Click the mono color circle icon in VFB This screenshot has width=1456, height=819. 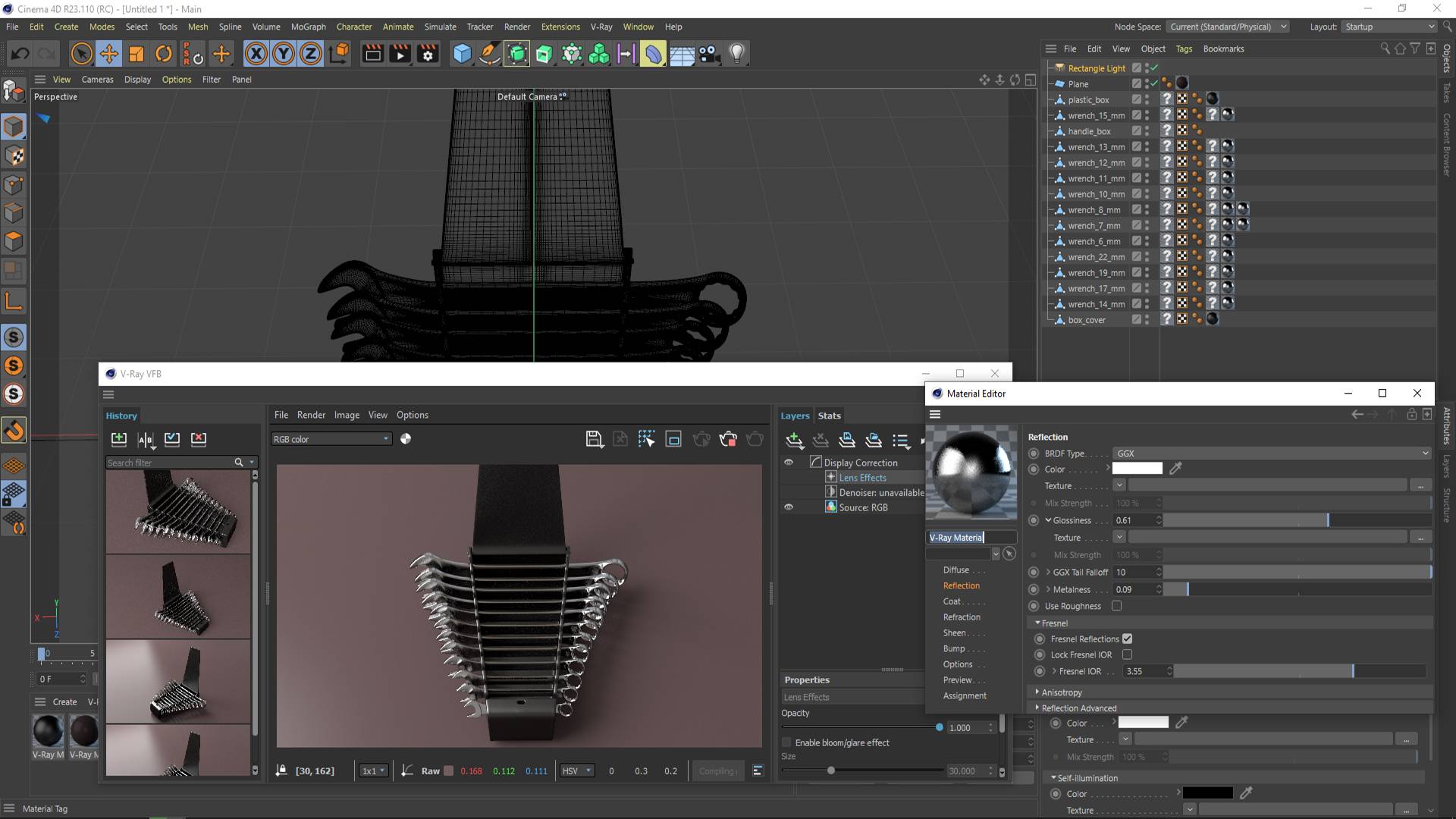click(x=406, y=439)
